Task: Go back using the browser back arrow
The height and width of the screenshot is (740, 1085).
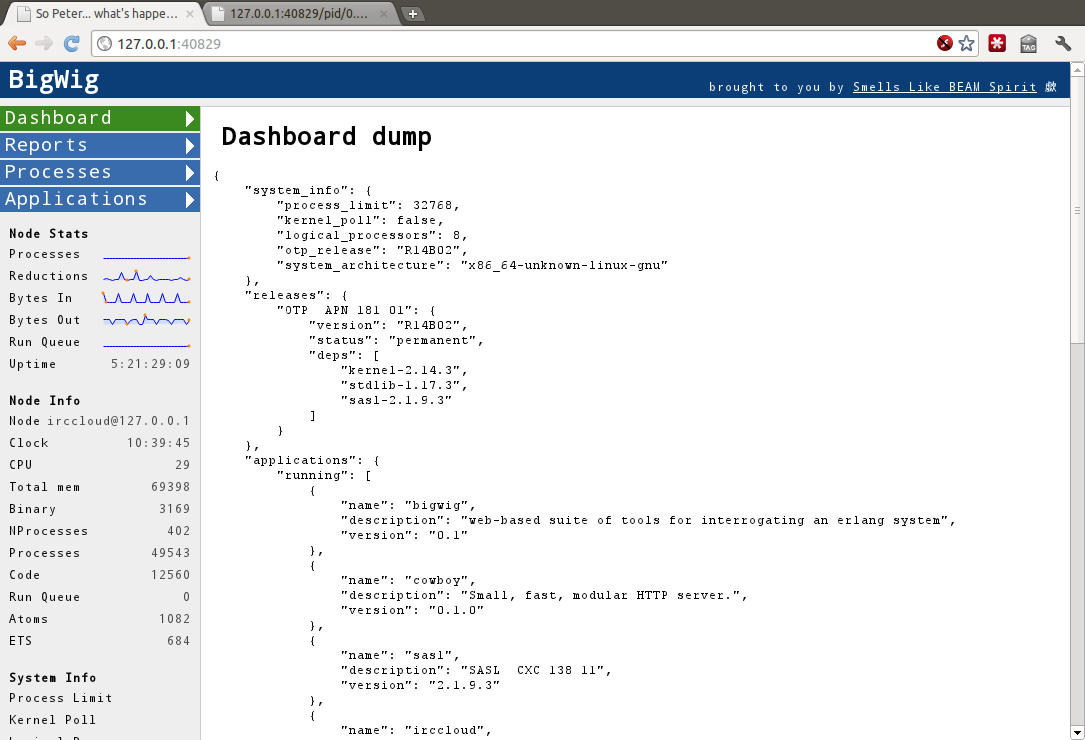Action: (17, 44)
